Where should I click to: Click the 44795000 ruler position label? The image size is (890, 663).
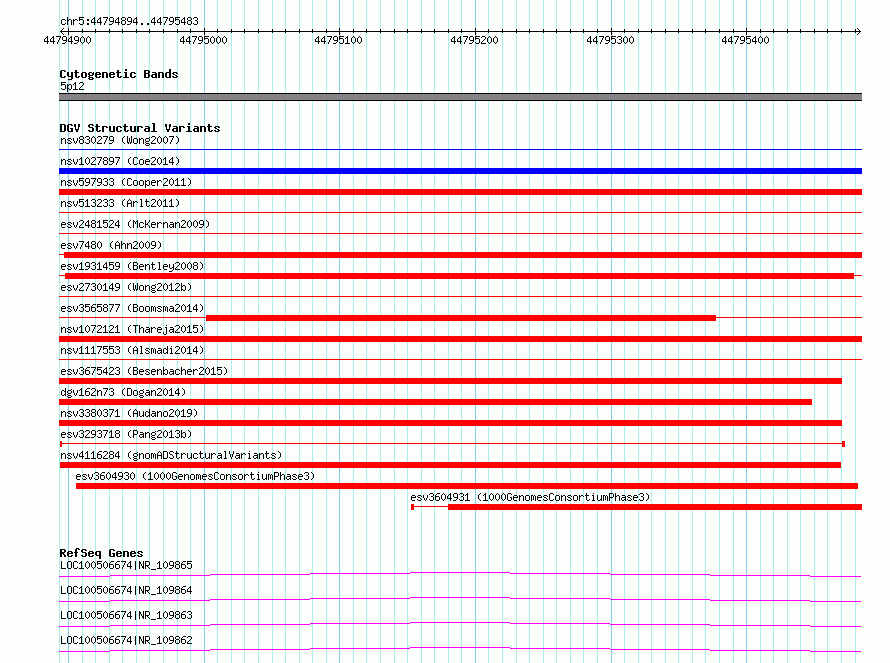(203, 40)
